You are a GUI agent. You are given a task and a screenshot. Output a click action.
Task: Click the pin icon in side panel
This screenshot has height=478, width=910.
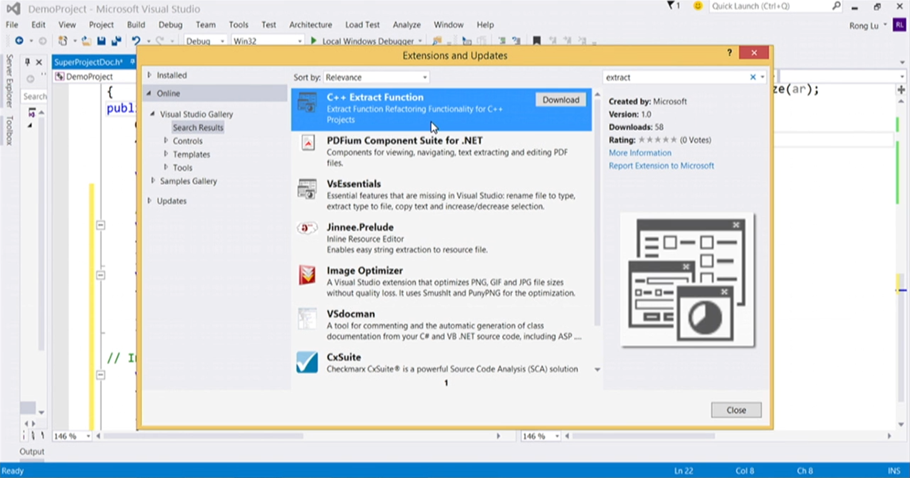pos(27,61)
